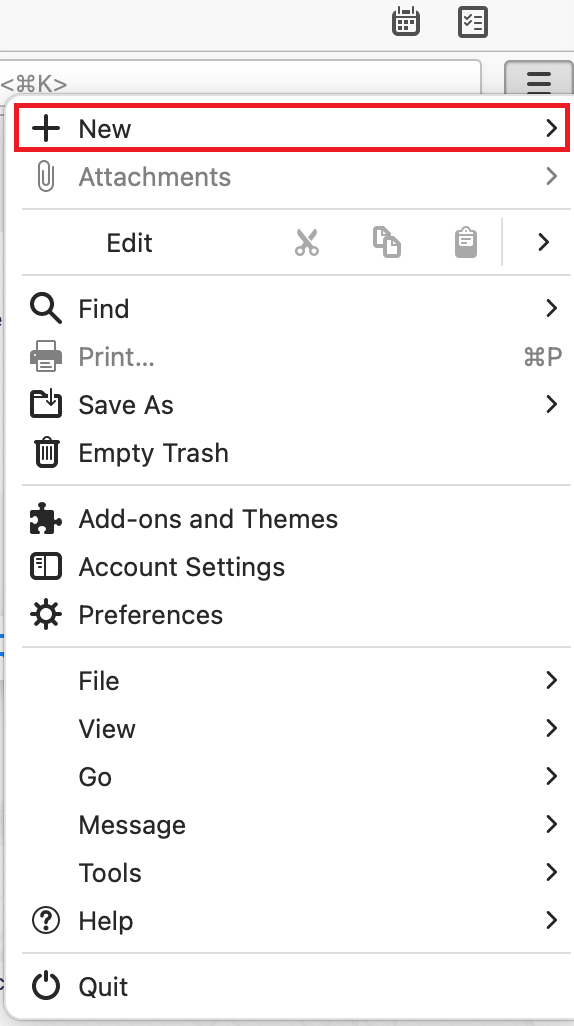Open the Help submenu
Image resolution: width=574 pixels, height=1026 pixels.
[292, 921]
